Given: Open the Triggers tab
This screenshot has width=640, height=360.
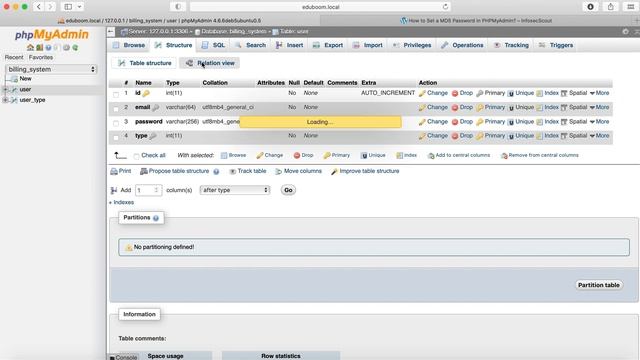Looking at the screenshot, I should (x=556, y=45).
